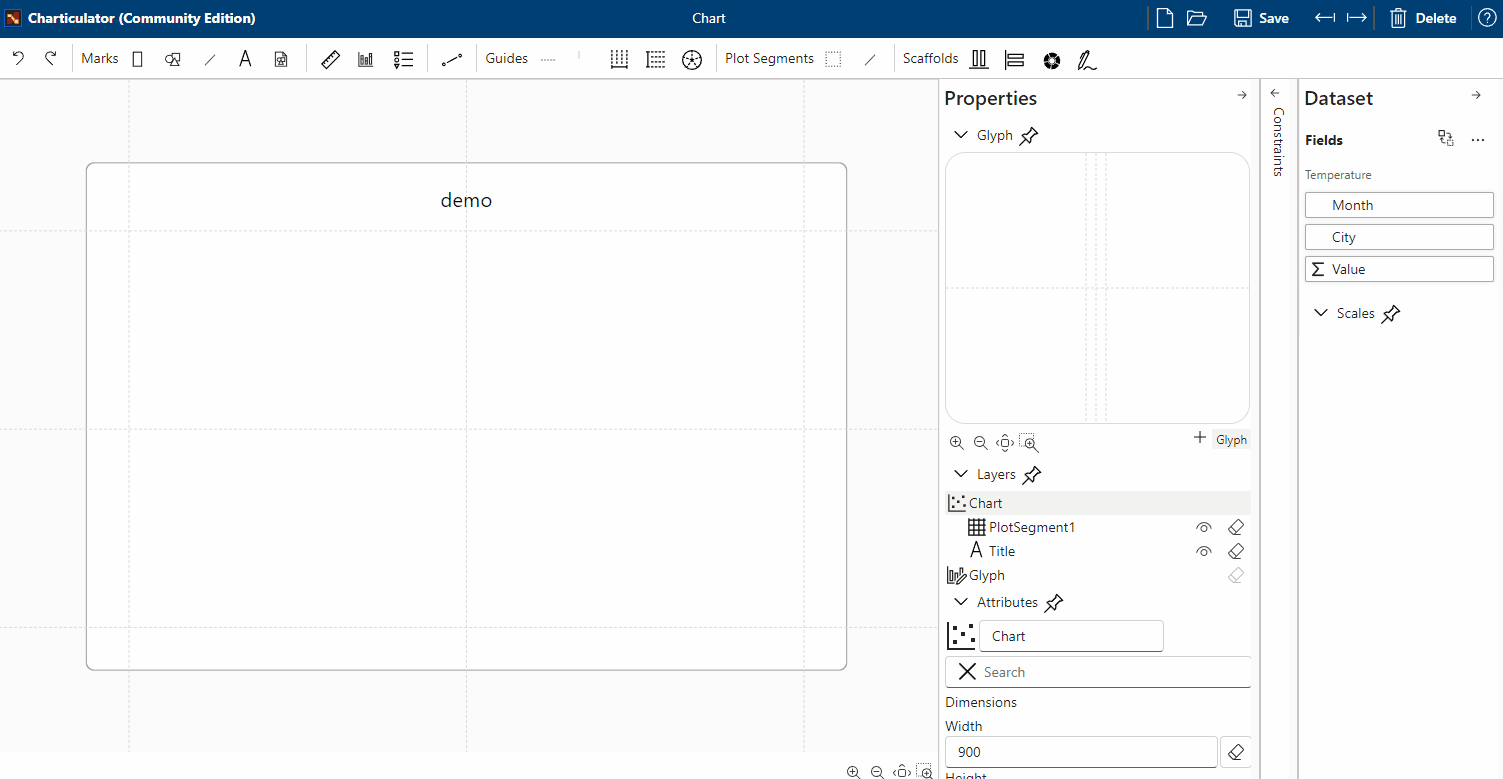Screen dimensions: 1503x779
Task: Pin the Glyph properties section open
Action: pos(1029,135)
